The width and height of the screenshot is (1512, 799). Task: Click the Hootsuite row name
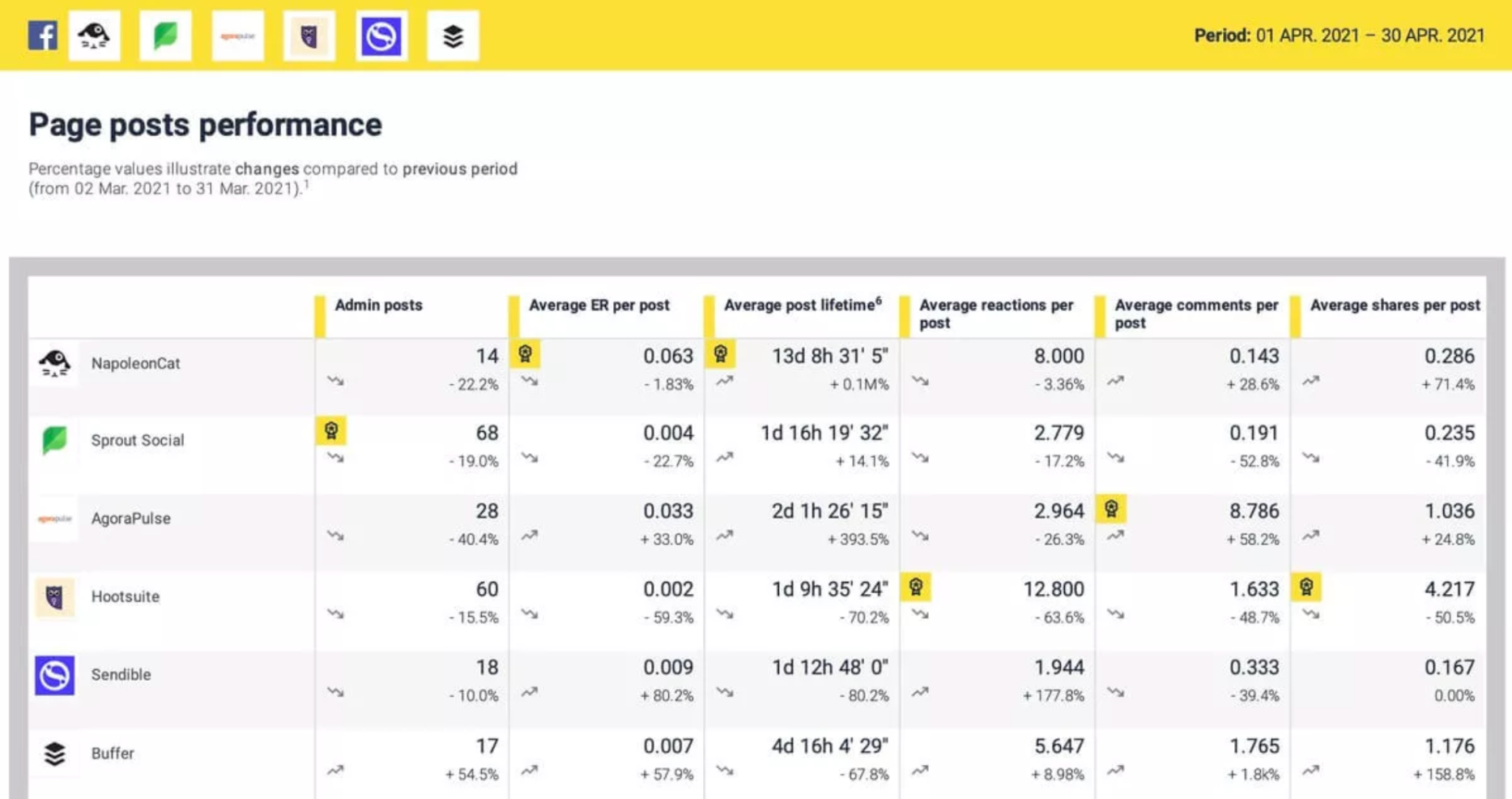[126, 597]
